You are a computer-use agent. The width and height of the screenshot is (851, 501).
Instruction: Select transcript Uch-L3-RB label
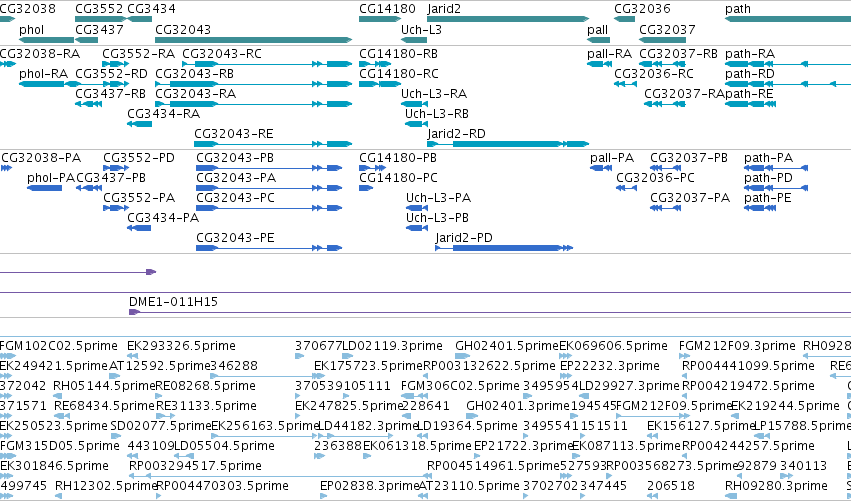437,114
